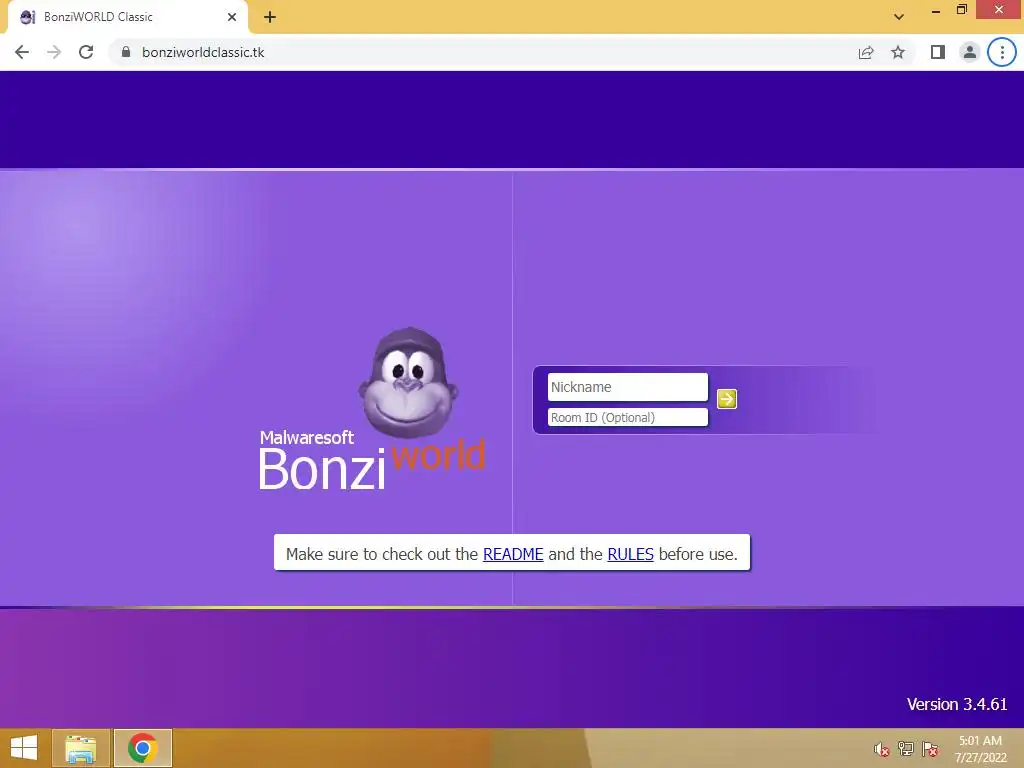Click the Malwaresoft text in logo
The image size is (1024, 768).
pos(306,438)
